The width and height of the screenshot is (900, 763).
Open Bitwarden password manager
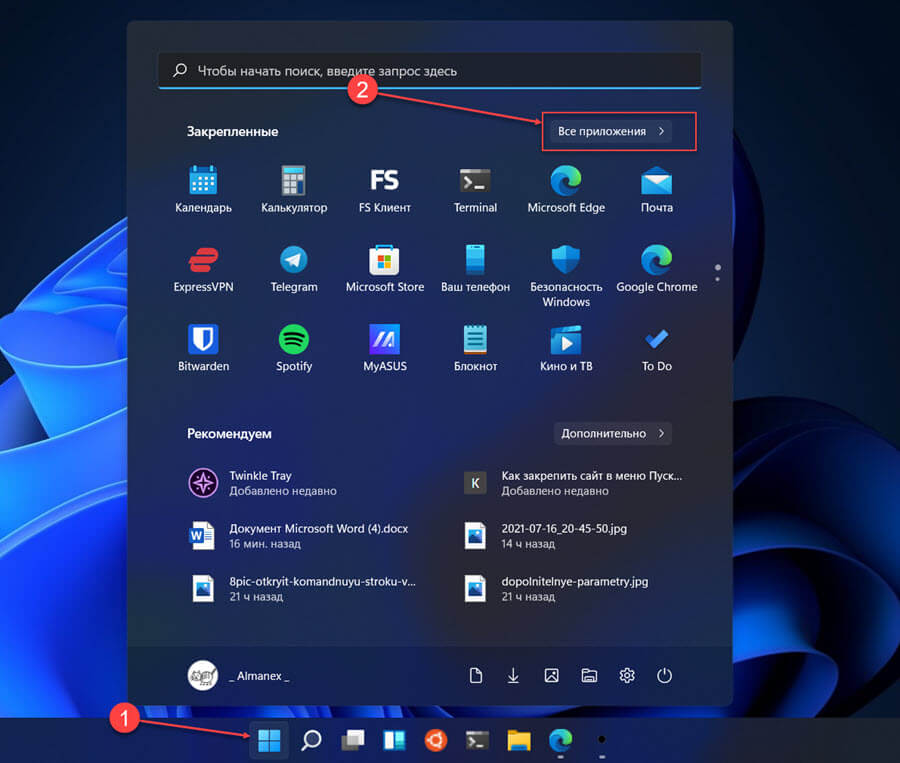(203, 348)
